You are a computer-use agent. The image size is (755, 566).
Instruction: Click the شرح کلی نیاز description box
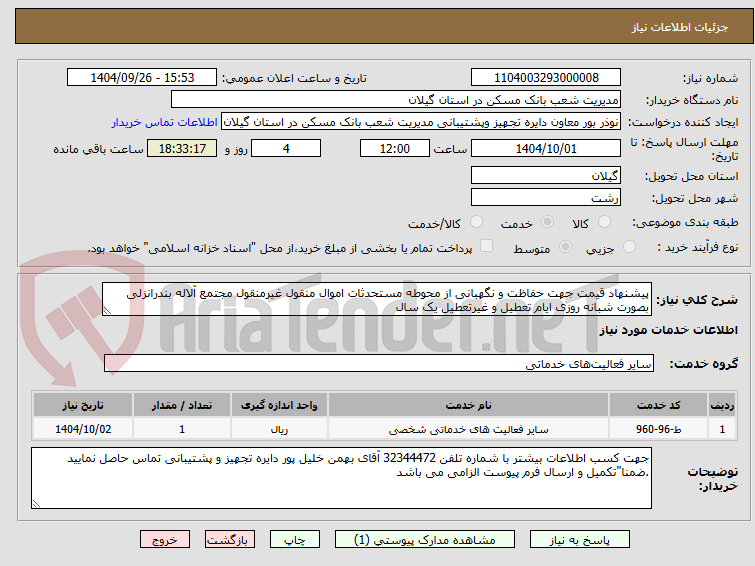click(377, 299)
